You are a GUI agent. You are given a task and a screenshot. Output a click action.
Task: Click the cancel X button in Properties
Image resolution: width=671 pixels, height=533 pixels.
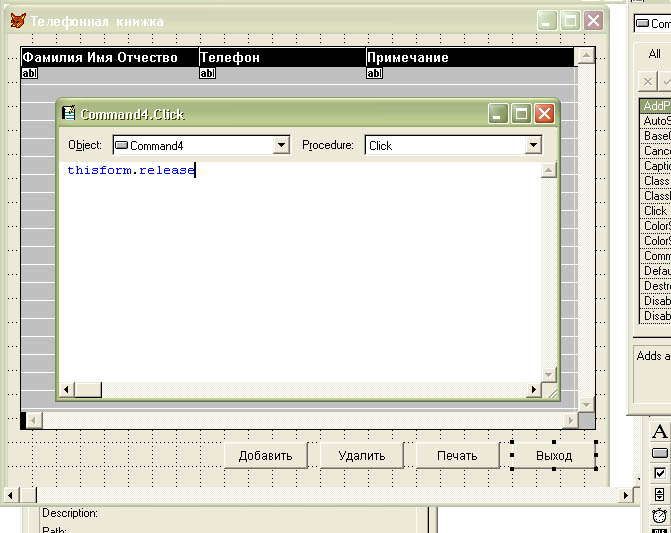point(648,81)
